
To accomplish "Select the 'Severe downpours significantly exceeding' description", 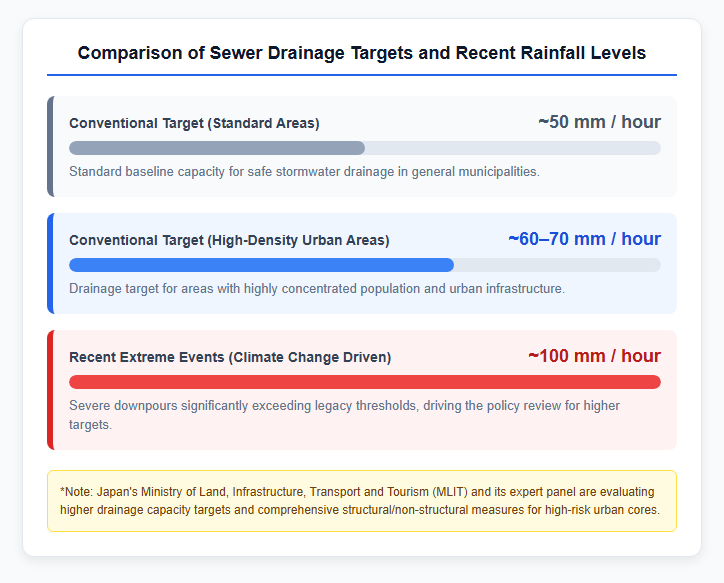I will 344,415.
